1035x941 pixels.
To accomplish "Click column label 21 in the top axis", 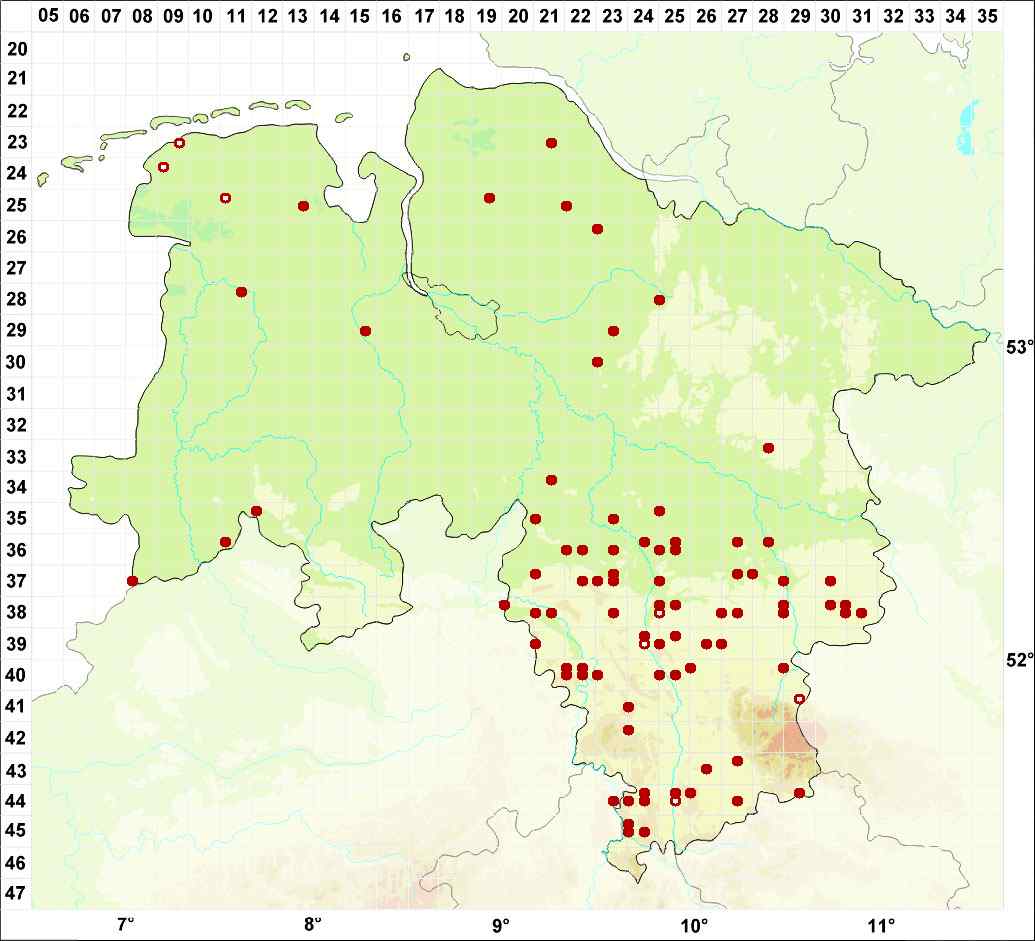I will (549, 15).
